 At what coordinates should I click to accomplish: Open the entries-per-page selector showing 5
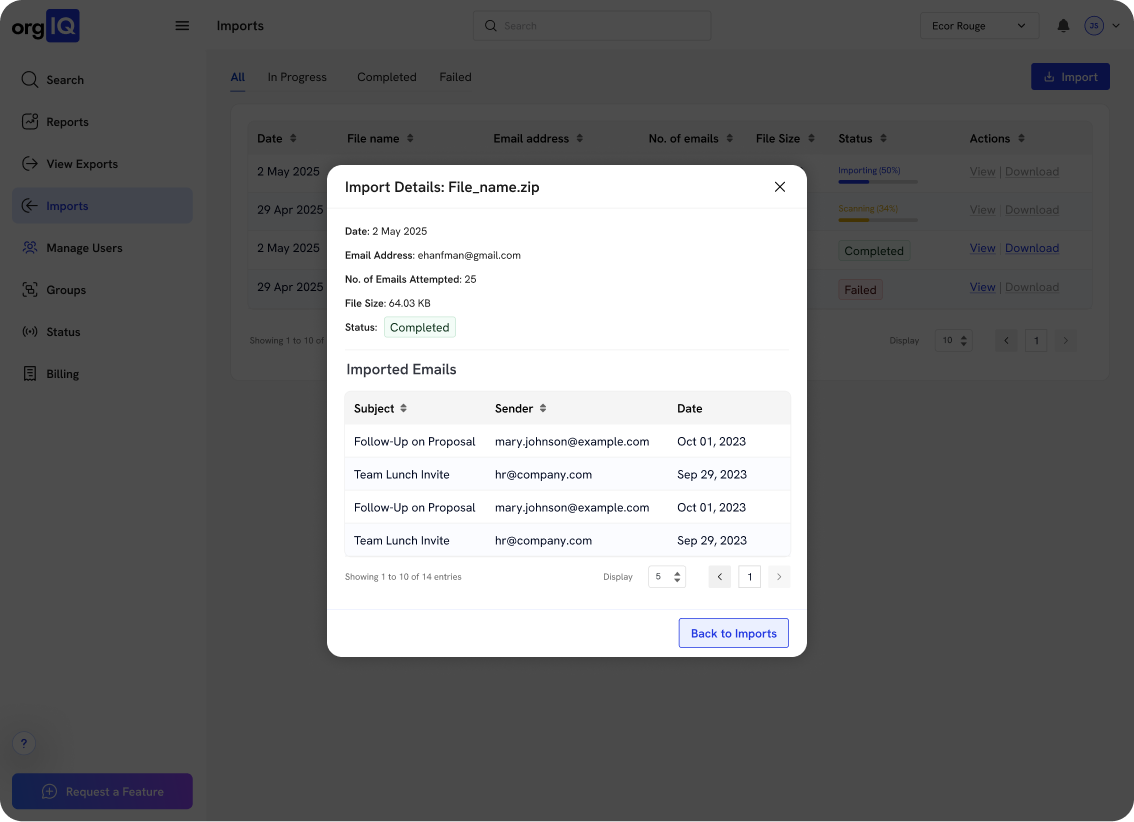pos(666,576)
